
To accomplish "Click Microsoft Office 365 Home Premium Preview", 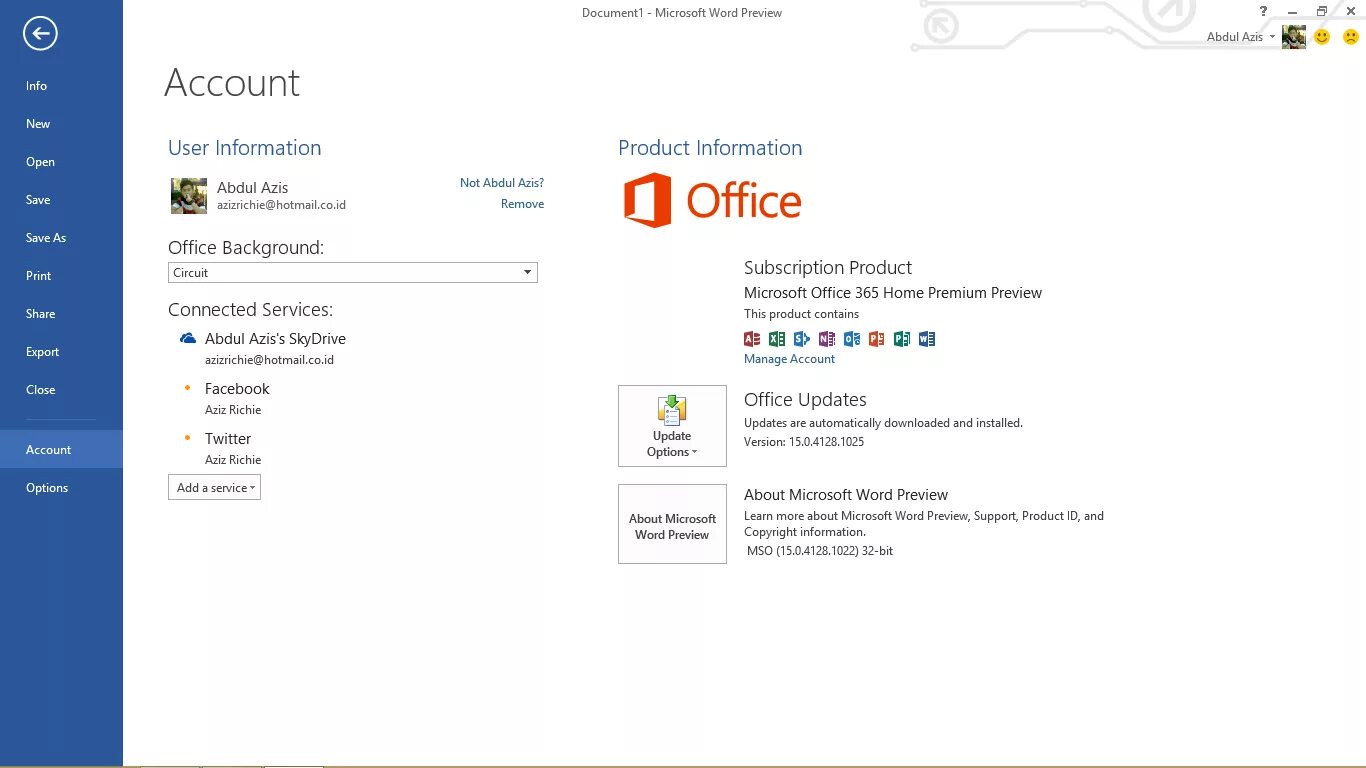I will point(893,293).
